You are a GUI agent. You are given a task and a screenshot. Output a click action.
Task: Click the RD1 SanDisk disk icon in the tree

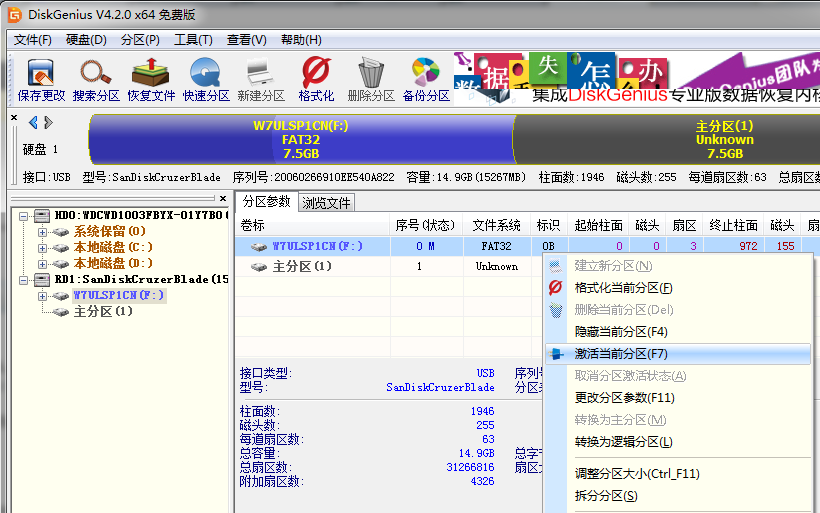tap(42, 280)
